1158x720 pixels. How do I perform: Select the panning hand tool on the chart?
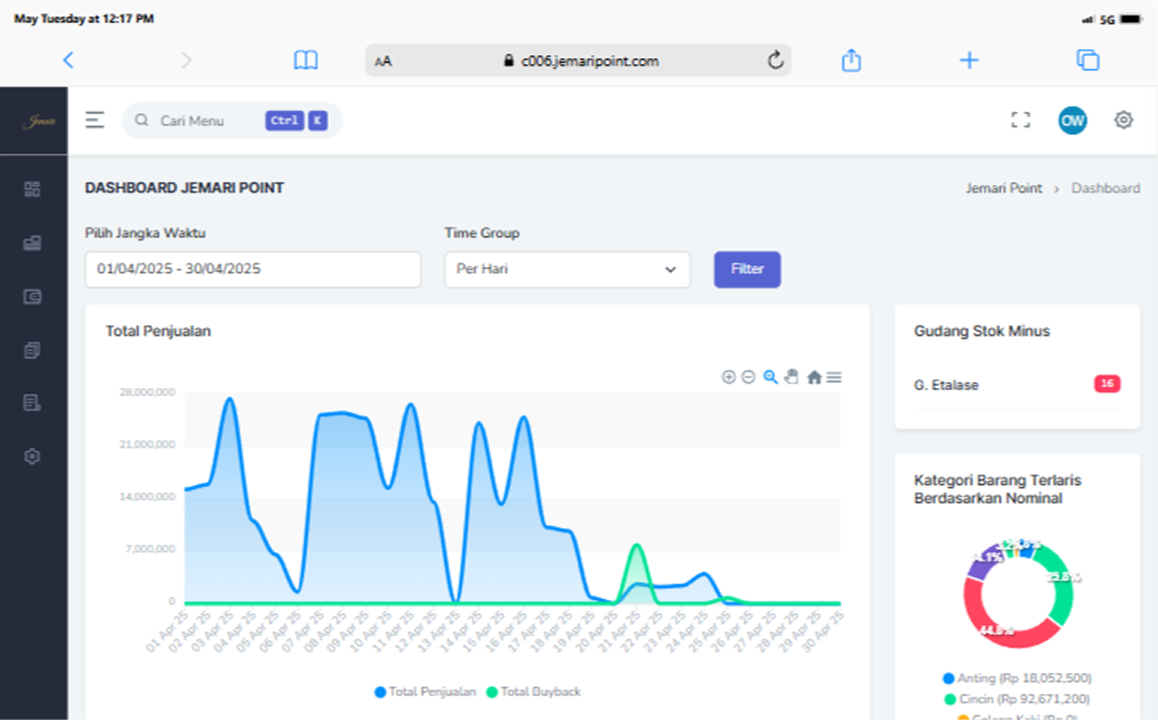coord(792,377)
